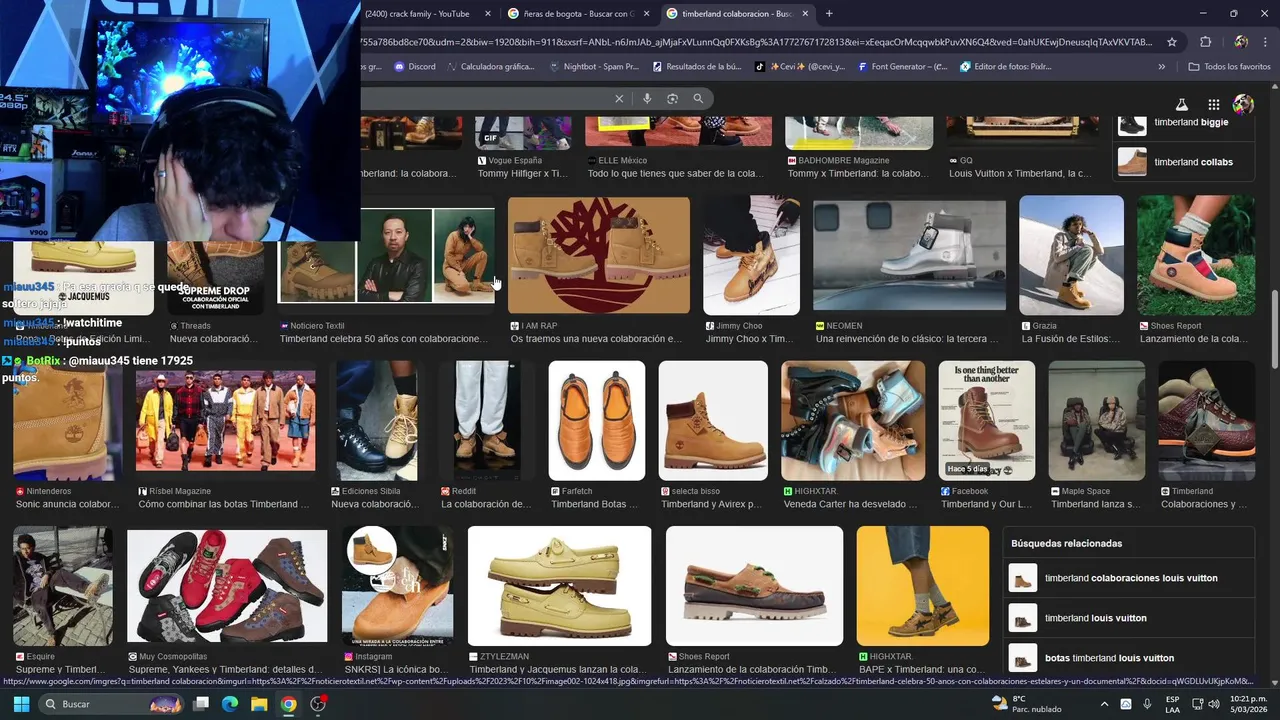Open the Todos los favoritos folder

tap(1229, 67)
